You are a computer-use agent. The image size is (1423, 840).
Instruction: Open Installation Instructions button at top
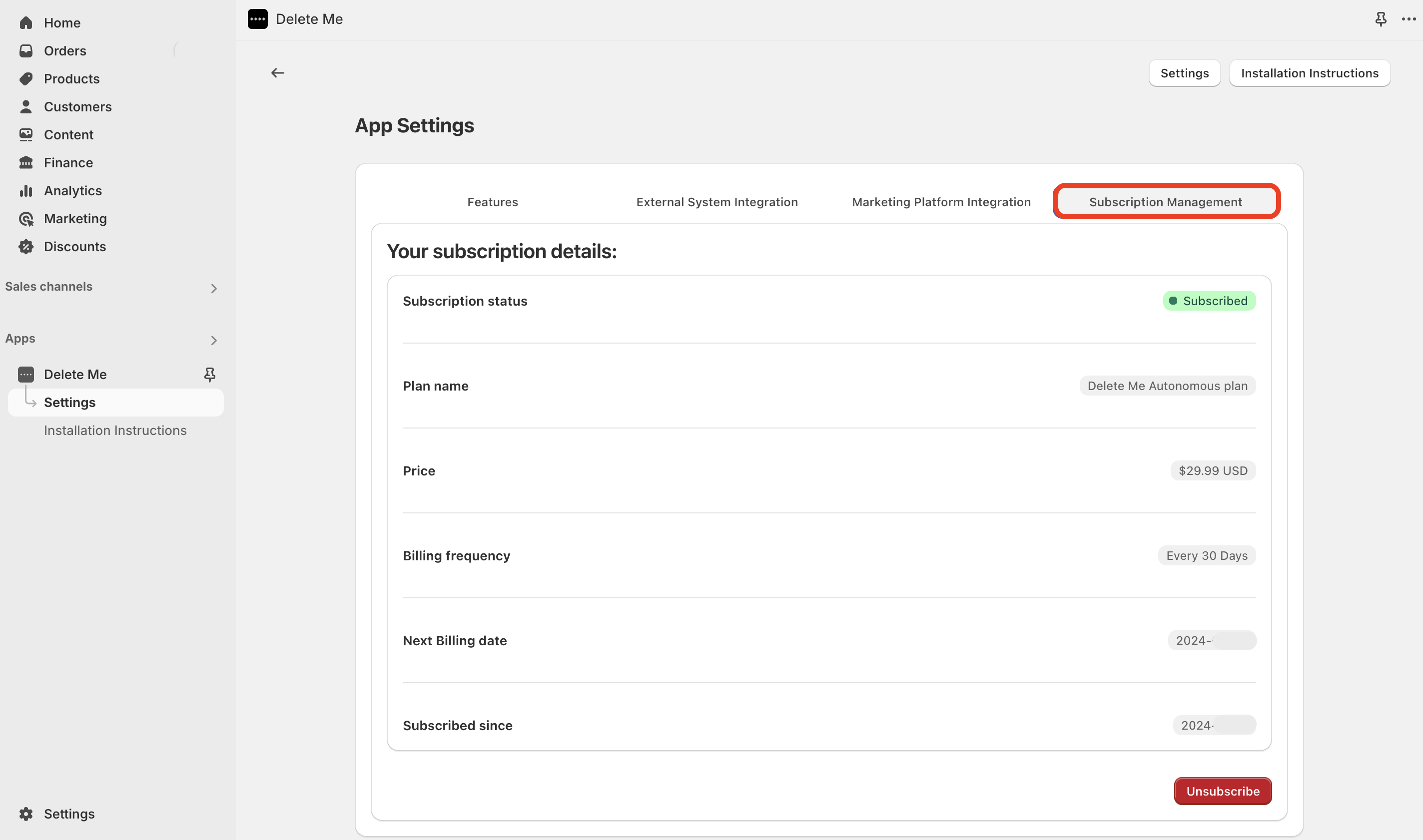point(1309,73)
